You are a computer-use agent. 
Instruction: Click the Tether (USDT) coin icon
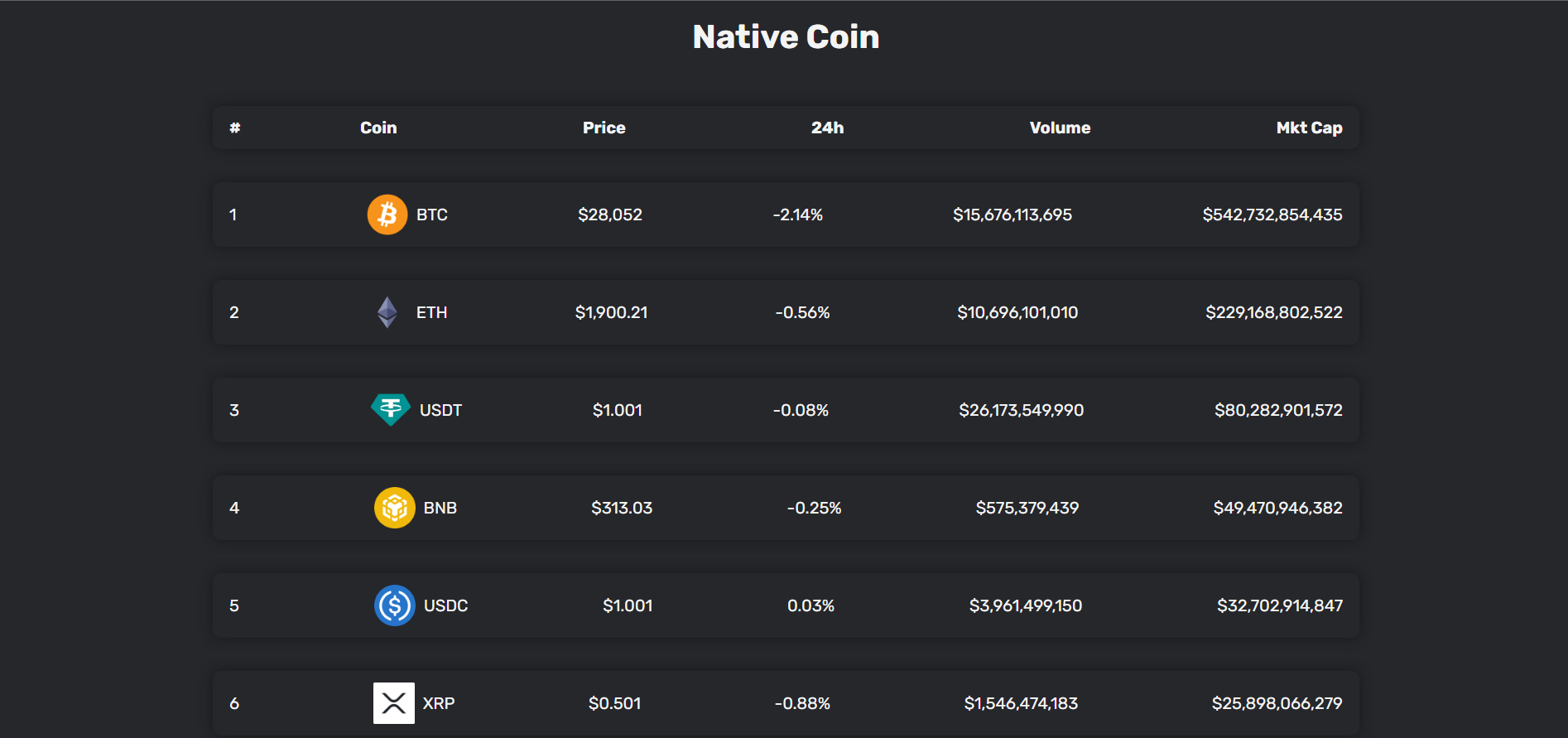[389, 409]
